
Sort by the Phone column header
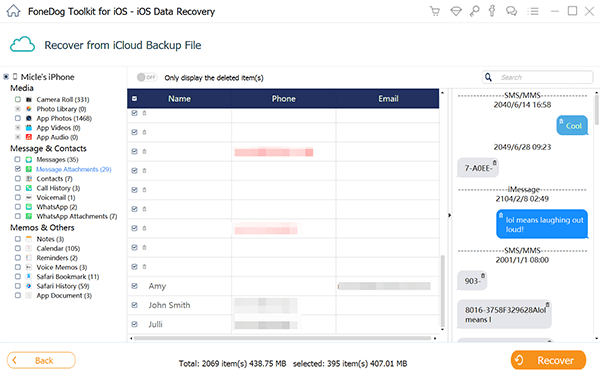coord(284,99)
